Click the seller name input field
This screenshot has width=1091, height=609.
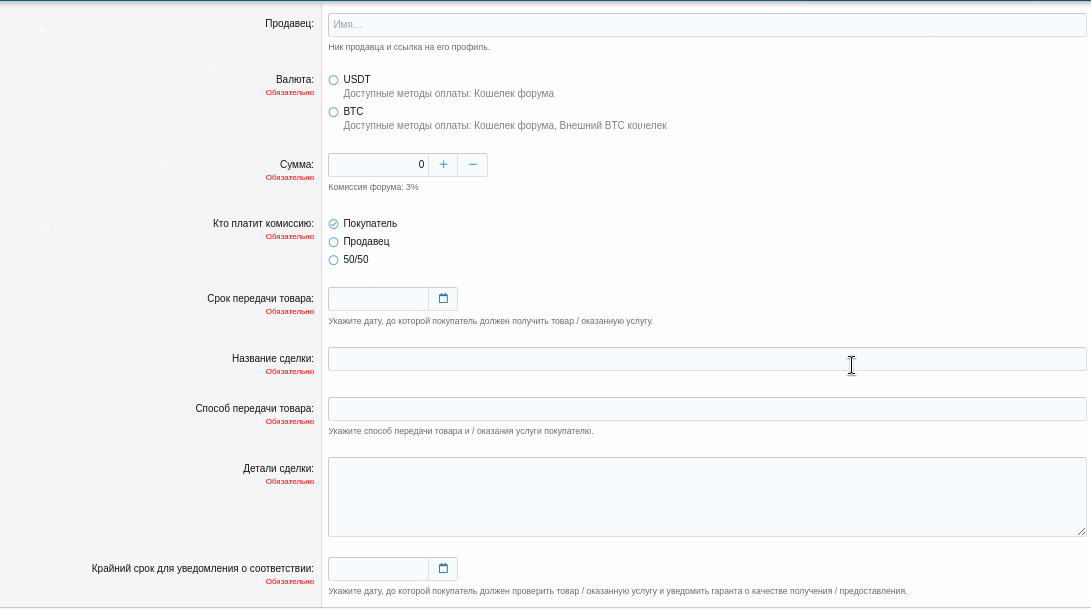click(706, 25)
